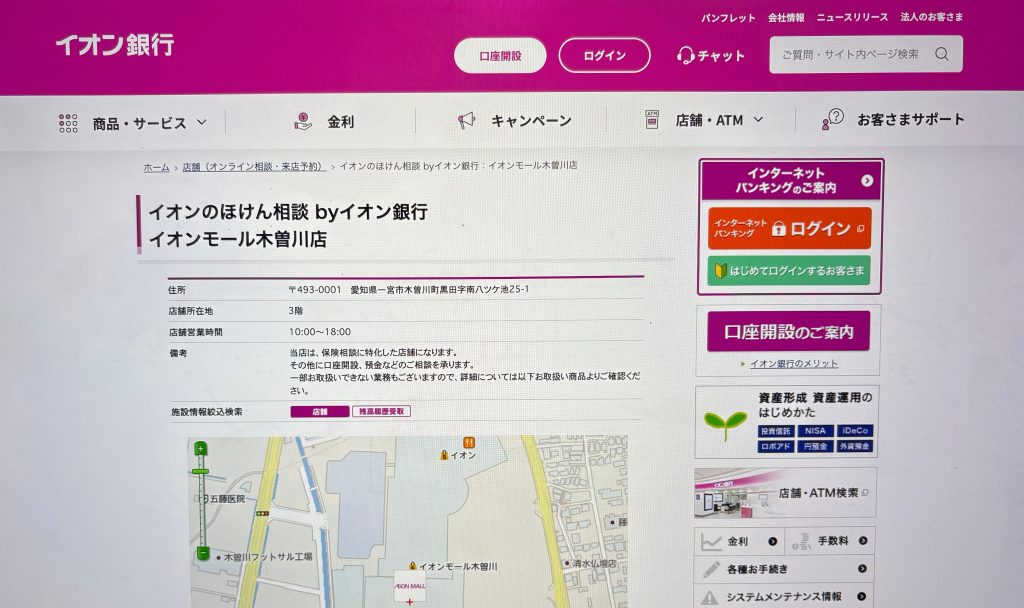Click the megaphone icon beside キャンペーン
1024x608 pixels.
click(x=467, y=120)
